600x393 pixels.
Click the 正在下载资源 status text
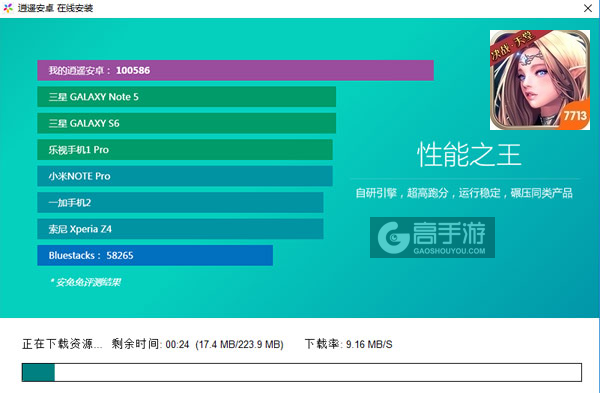pyautogui.click(x=62, y=344)
